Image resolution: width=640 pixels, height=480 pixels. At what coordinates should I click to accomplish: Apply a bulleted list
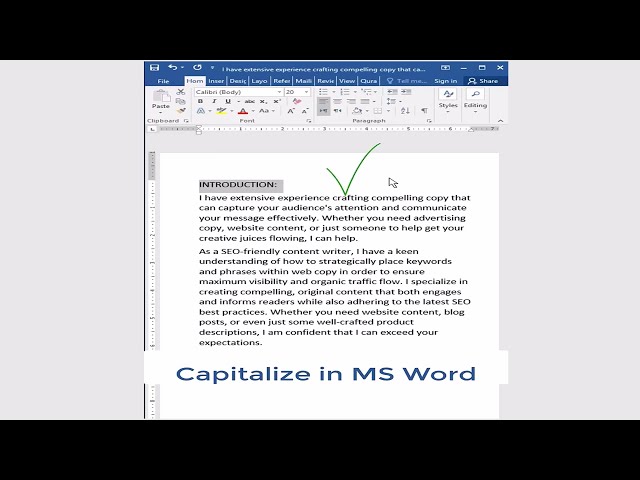point(323,92)
